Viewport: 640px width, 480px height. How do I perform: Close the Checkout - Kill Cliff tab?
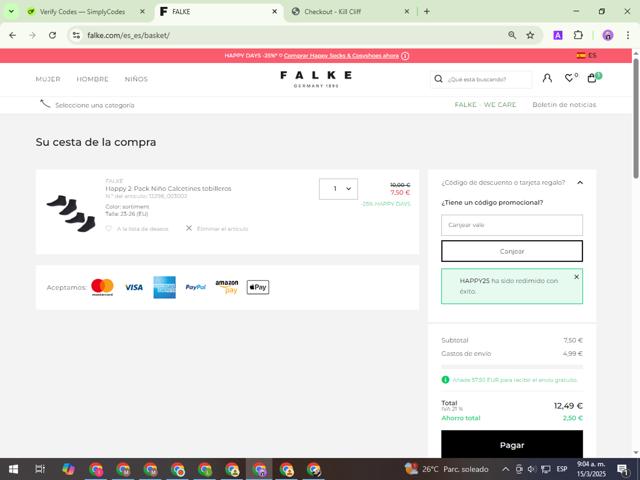point(407,11)
